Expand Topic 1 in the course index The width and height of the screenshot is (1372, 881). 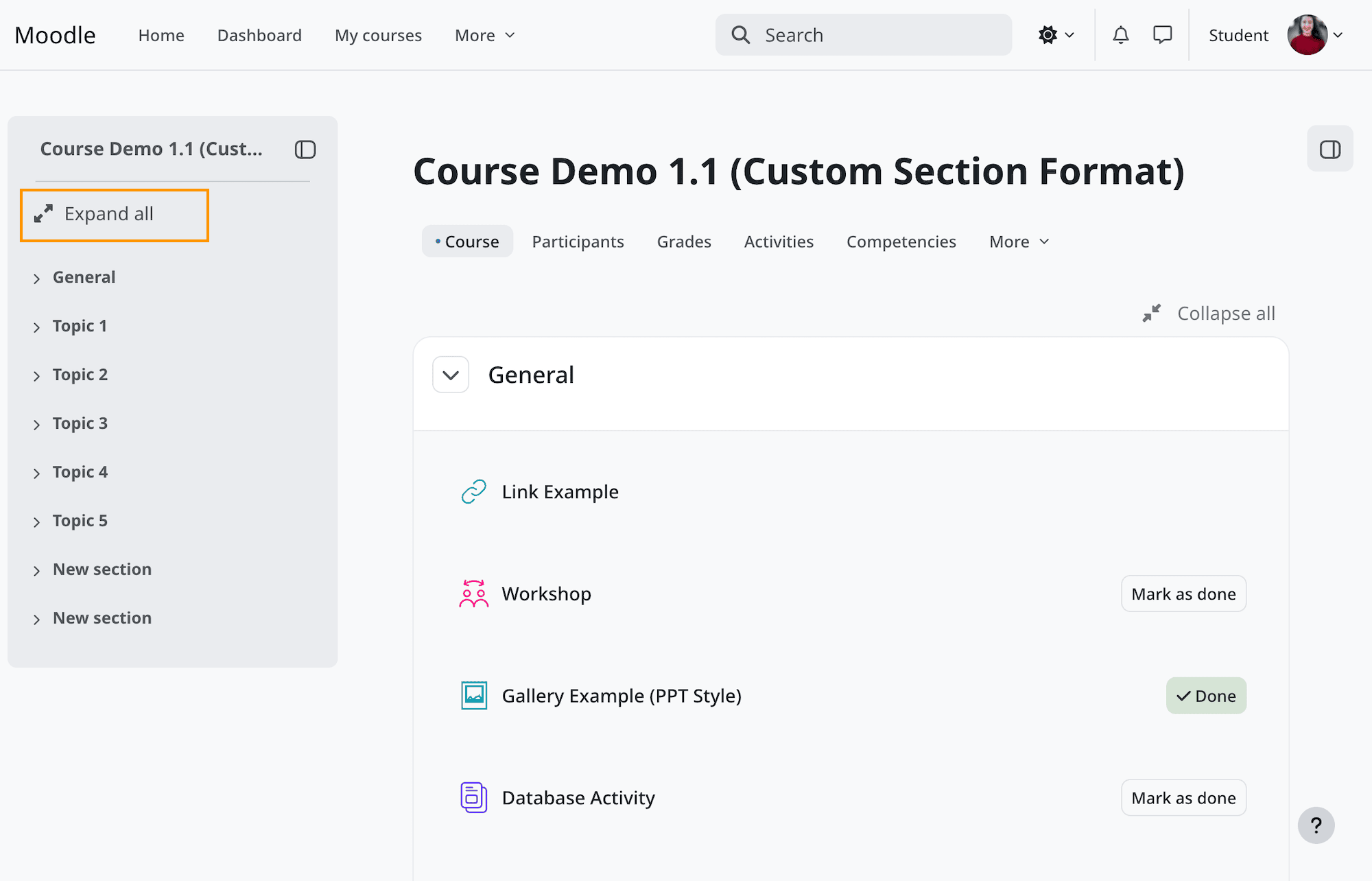(36, 327)
